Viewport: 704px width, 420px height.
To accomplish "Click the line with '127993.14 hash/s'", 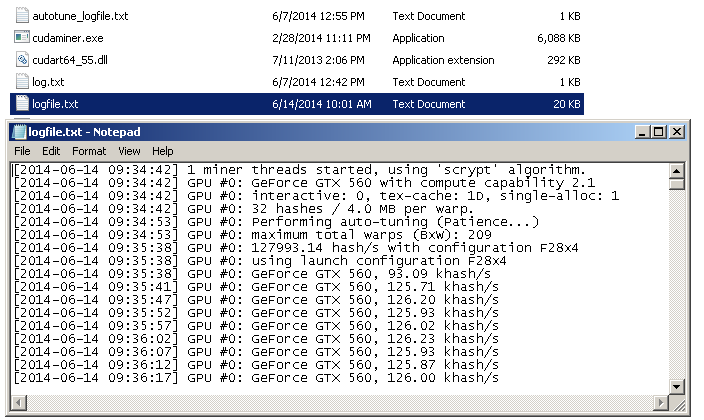I will (x=296, y=248).
